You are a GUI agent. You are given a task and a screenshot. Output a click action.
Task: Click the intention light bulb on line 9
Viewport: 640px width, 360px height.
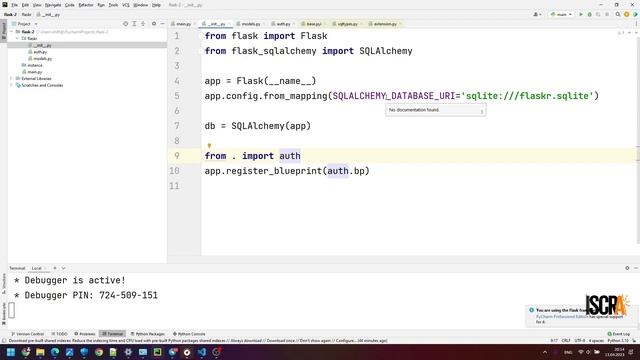click(209, 145)
